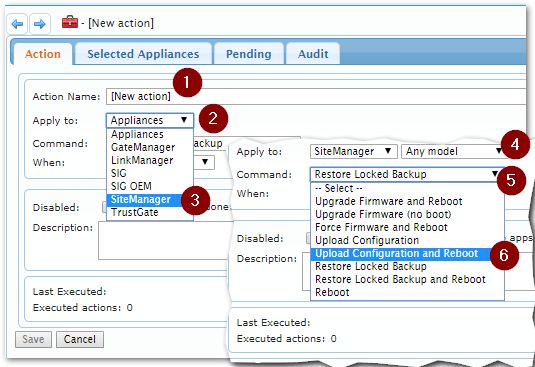The height and width of the screenshot is (367, 535).
Task: Open the Restore Locked Backup command dropdown
Action: click(407, 174)
